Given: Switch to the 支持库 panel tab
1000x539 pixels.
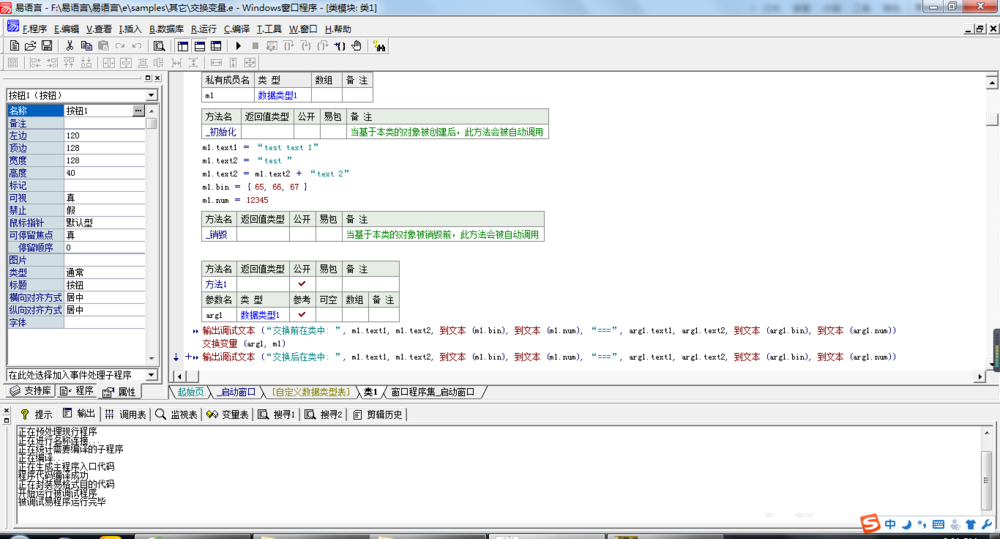Looking at the screenshot, I should 31,391.
